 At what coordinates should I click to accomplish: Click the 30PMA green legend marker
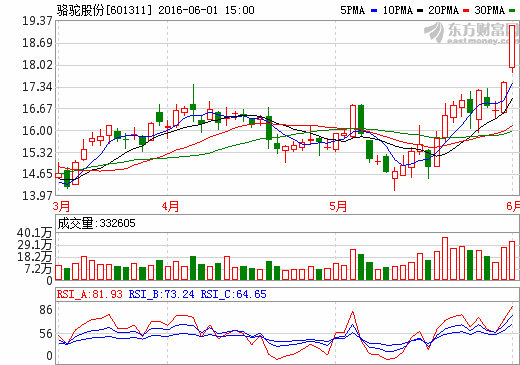512,11
